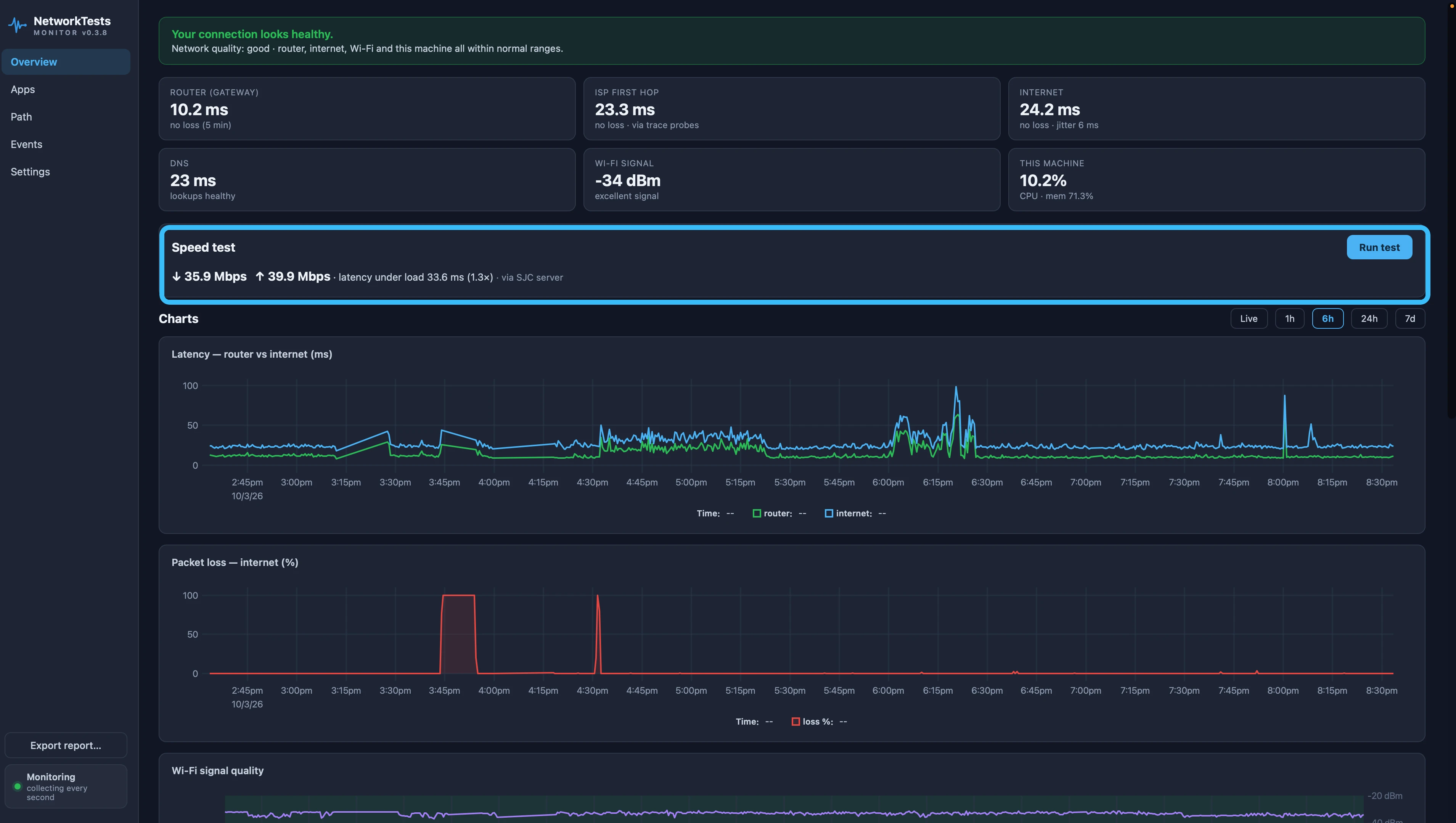Click 'latency under load 33.6 ms (1.3×)' text
The height and width of the screenshot is (823, 1456).
click(x=415, y=277)
